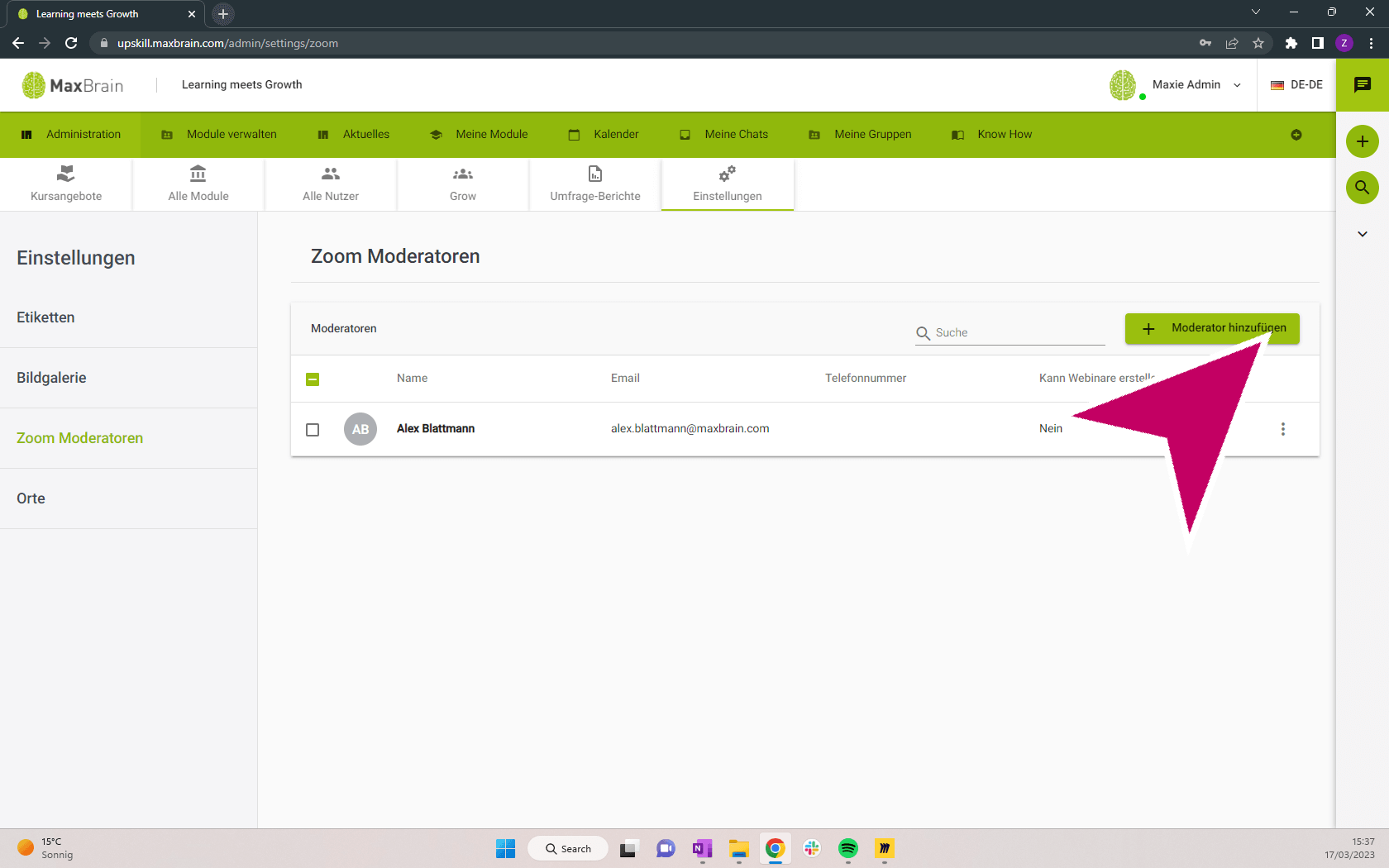Click the name Alex Blattmann
Viewport: 1389px width, 868px height.
[436, 428]
